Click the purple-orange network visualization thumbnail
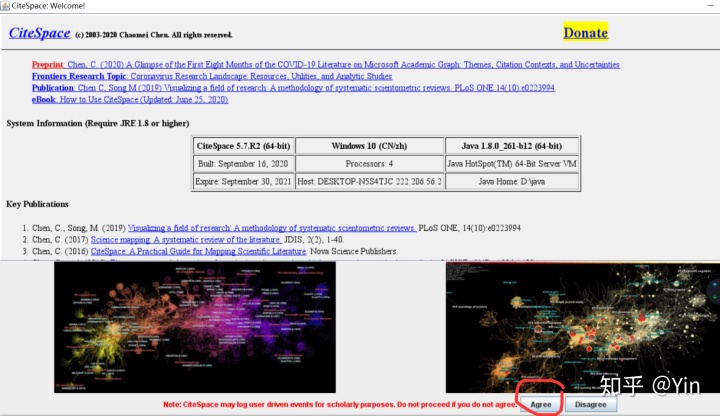The height and width of the screenshot is (416, 720). click(195, 327)
